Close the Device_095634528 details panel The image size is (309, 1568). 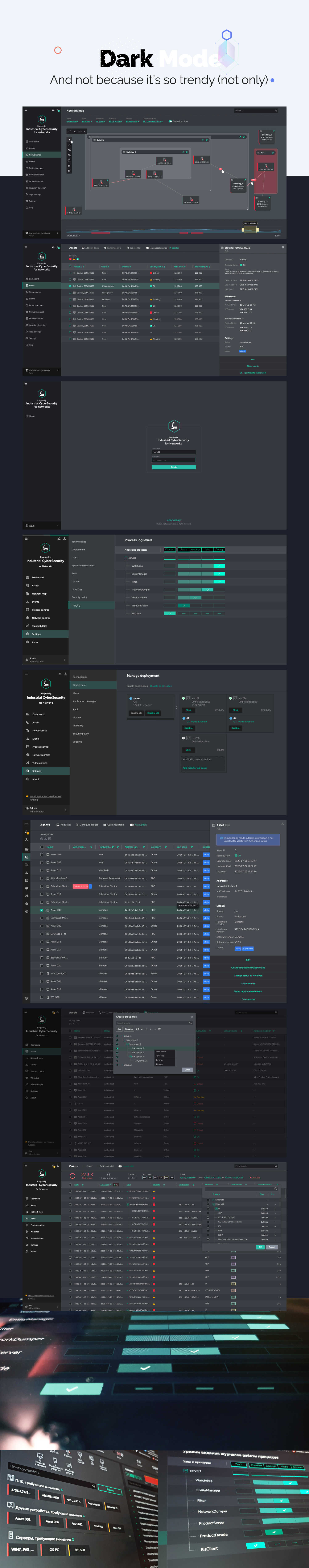click(283, 247)
